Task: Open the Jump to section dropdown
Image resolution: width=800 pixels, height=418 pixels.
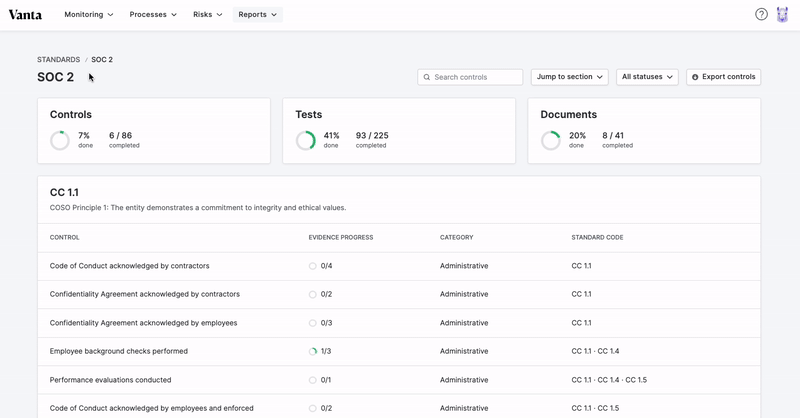Action: pos(569,77)
